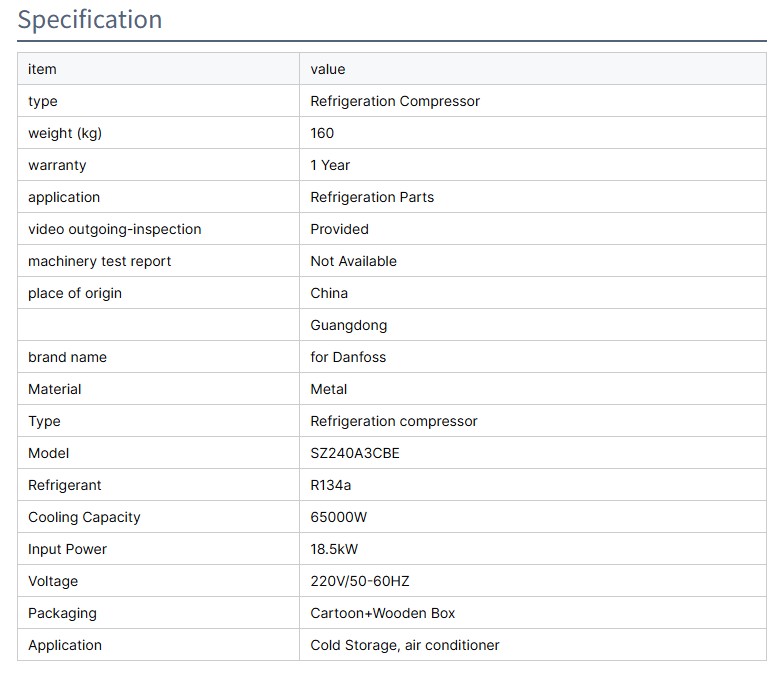This screenshot has width=781, height=676.
Task: Click the video outgoing-inspection label
Action: pyautogui.click(x=115, y=229)
